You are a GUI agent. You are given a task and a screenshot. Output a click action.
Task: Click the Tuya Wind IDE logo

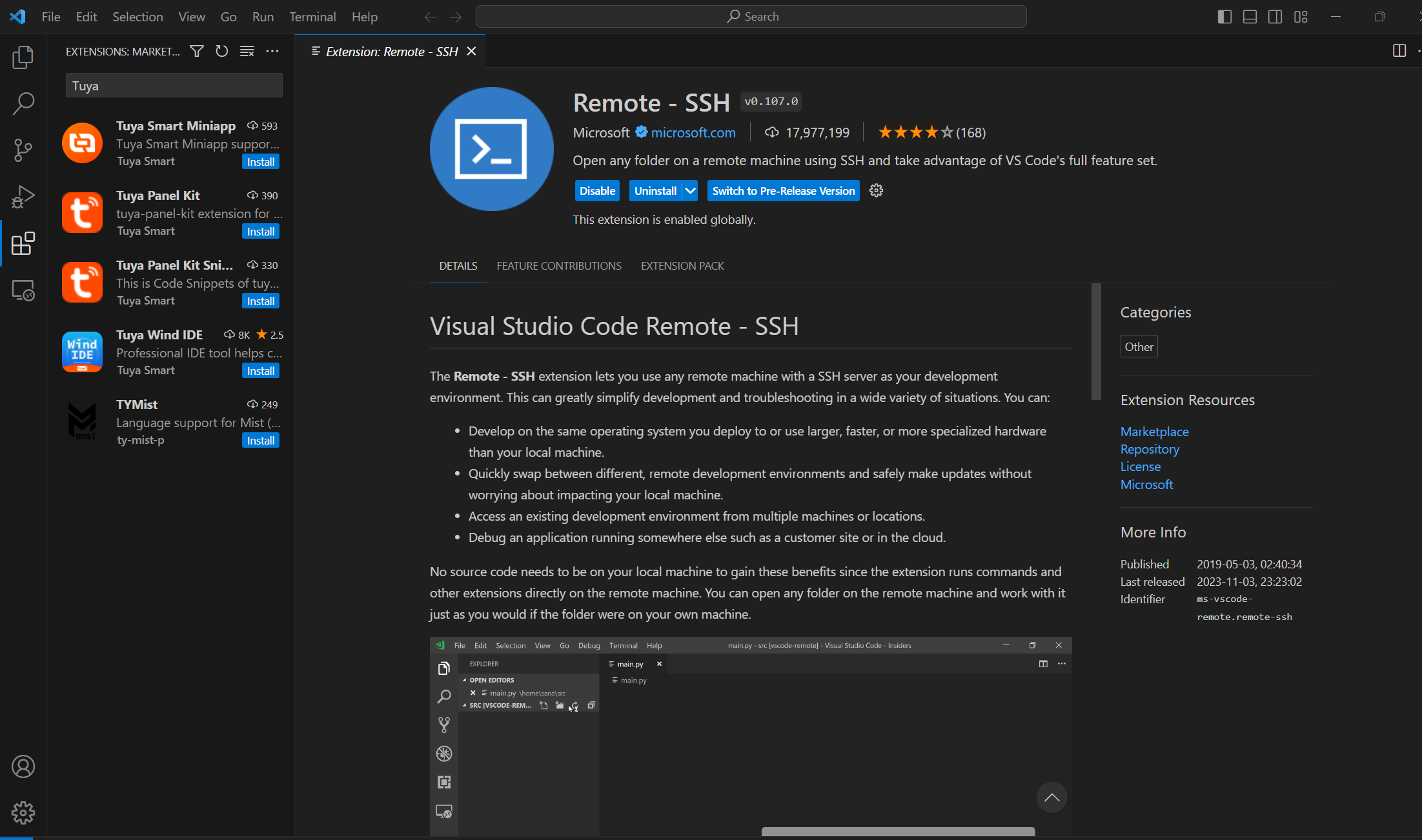click(x=83, y=352)
